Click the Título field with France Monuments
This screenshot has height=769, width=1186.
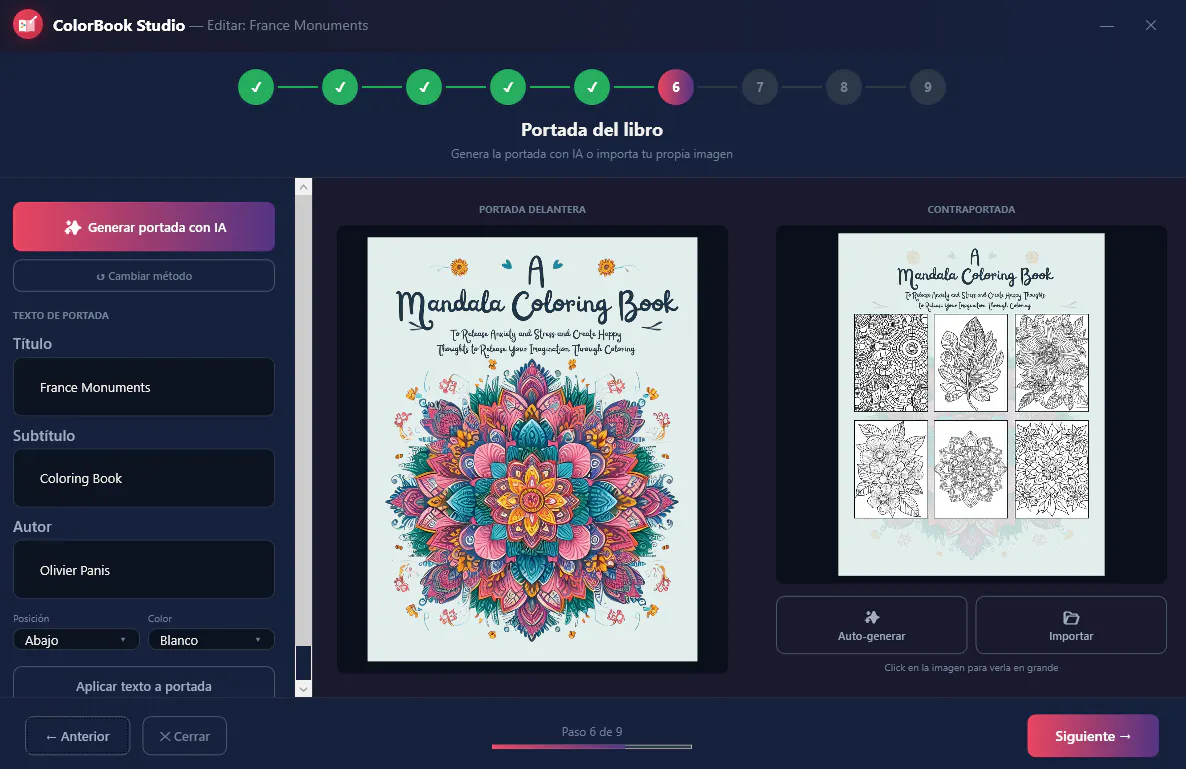tap(144, 387)
